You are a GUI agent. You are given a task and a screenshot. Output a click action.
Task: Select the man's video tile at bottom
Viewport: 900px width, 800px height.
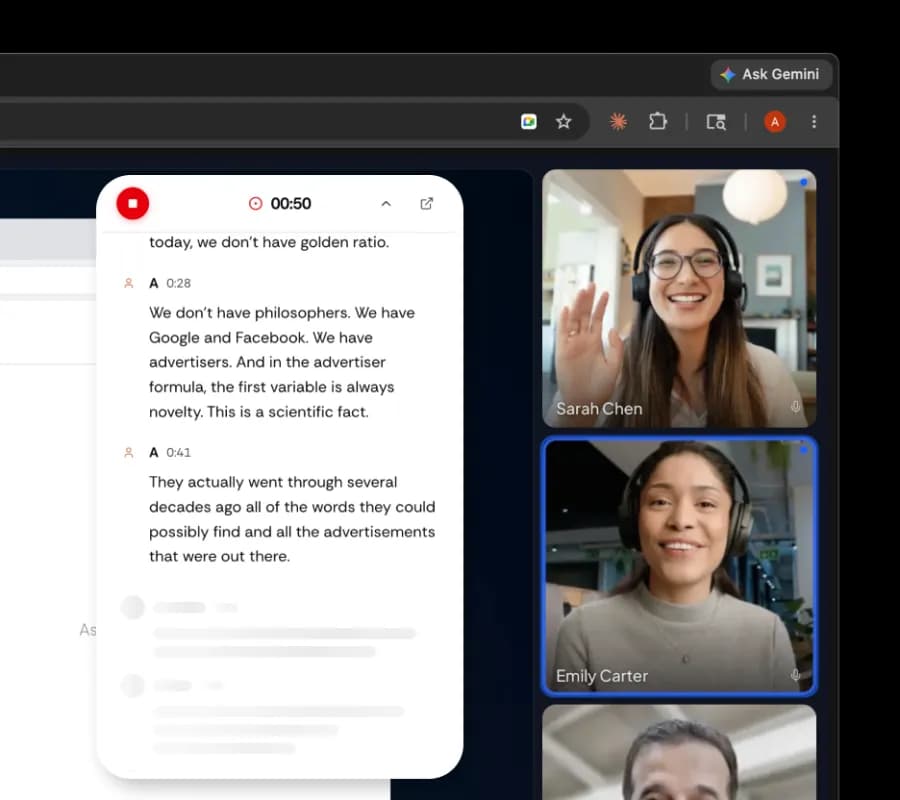pos(679,752)
